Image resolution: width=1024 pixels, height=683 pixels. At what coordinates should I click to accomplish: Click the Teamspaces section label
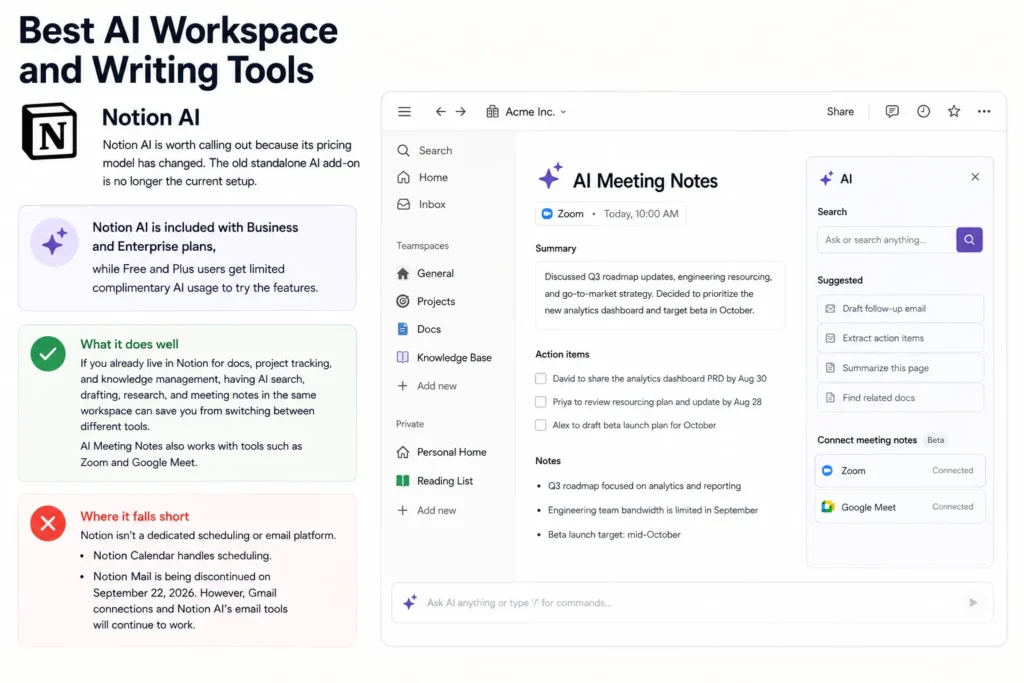point(422,246)
